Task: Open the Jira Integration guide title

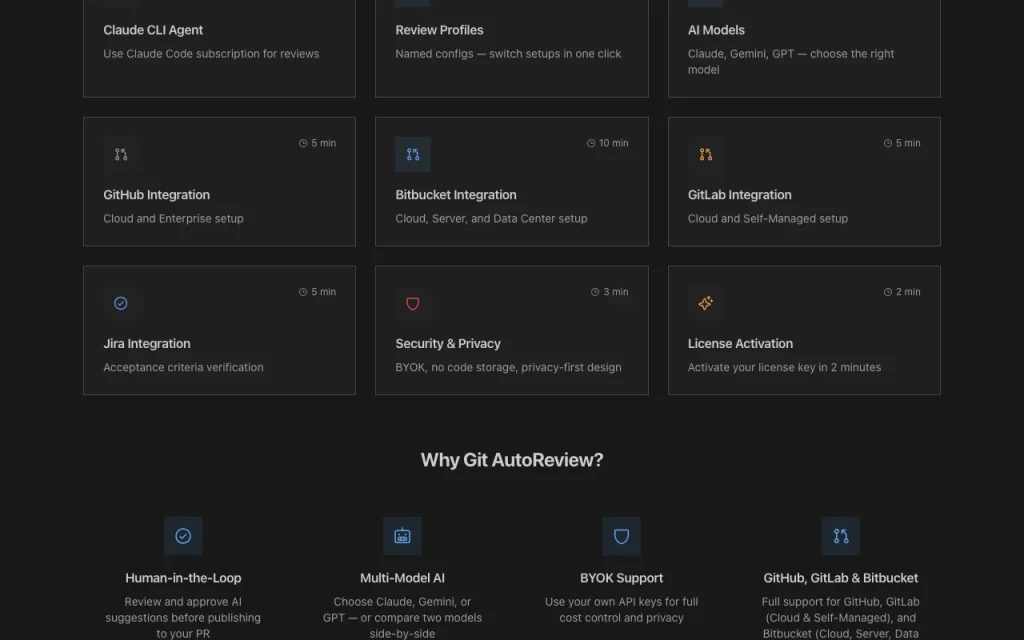Action: 147,344
